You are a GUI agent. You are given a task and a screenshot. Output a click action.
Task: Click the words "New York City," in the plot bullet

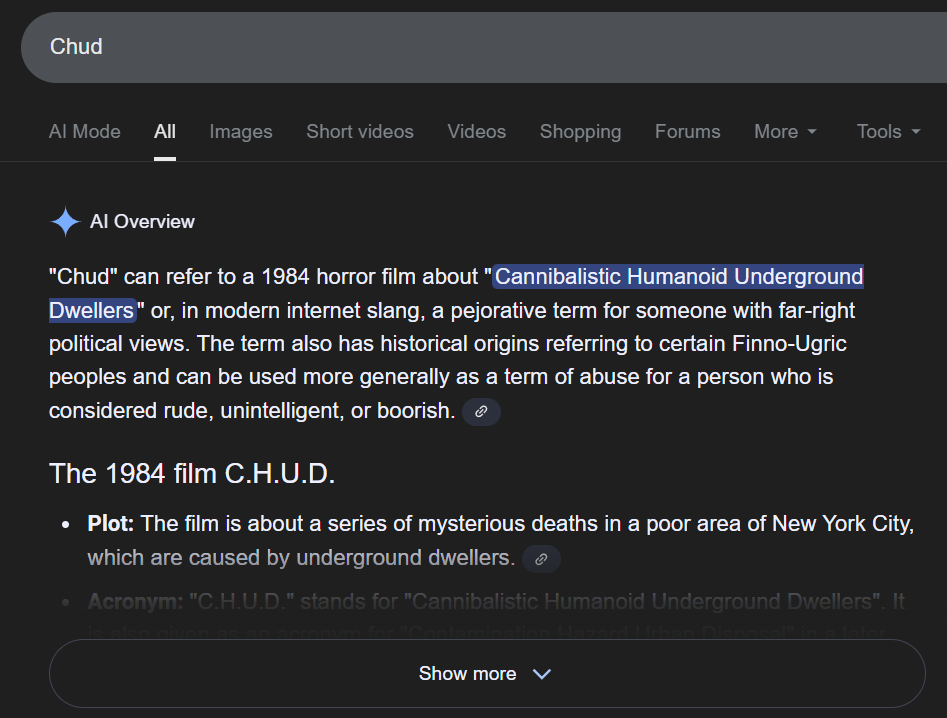[843, 524]
